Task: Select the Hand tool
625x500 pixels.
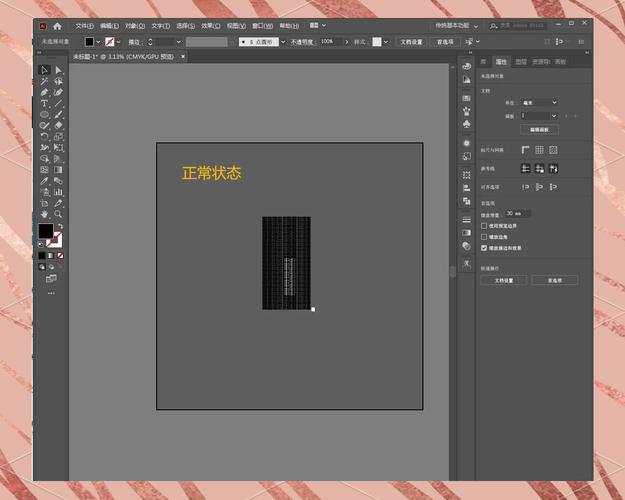Action: pos(44,214)
